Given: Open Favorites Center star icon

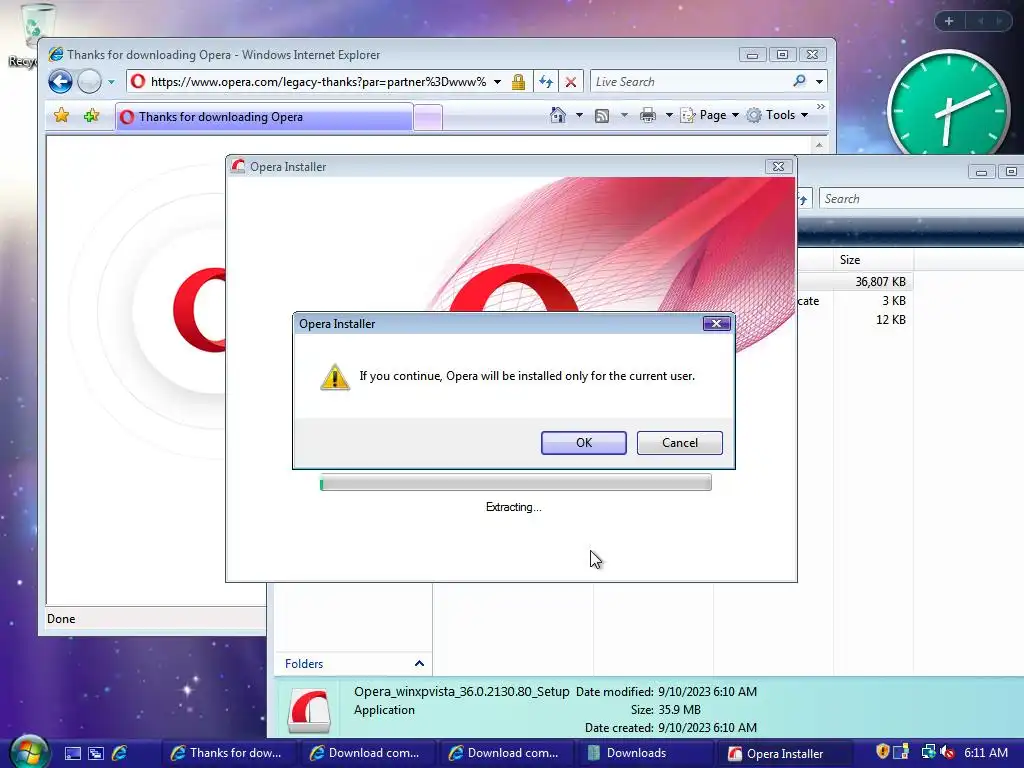Looking at the screenshot, I should 61,116.
